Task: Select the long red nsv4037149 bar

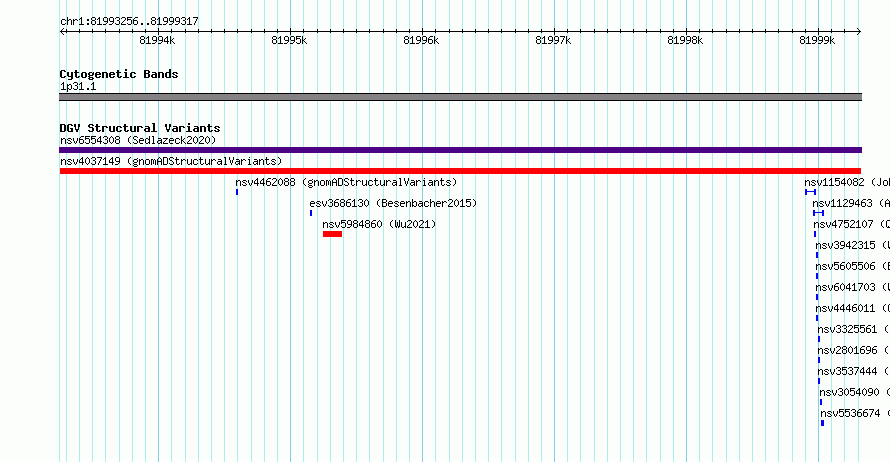Action: 460,171
